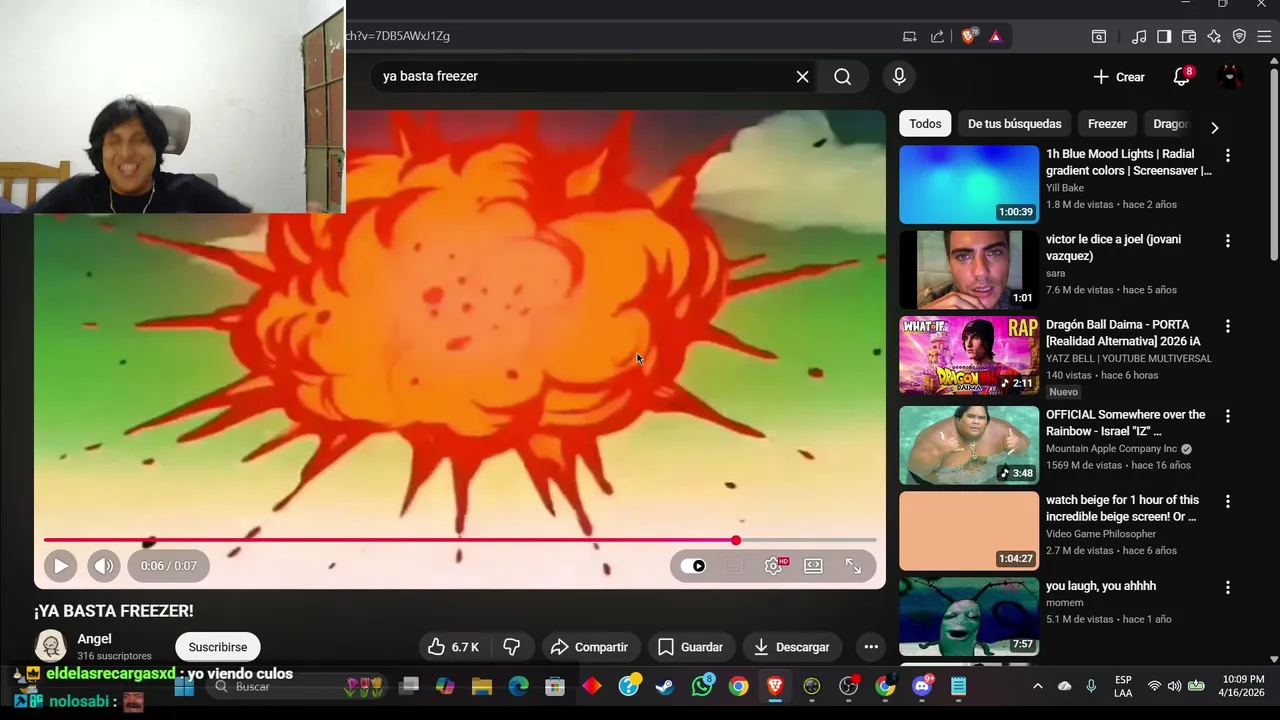Open Steam from the taskbar
1280x720 pixels.
[664, 686]
